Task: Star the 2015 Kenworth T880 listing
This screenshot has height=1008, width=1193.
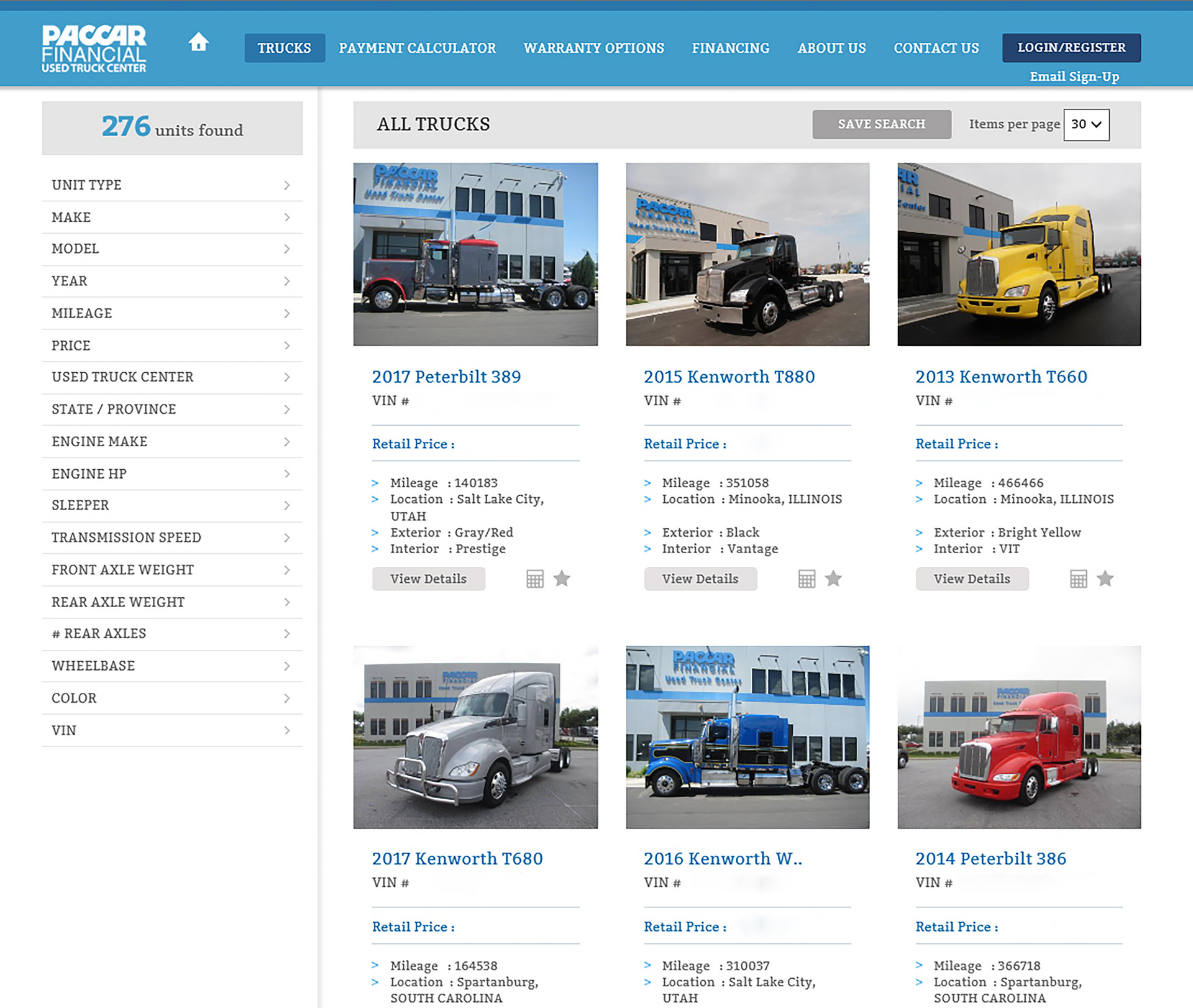Action: (833, 579)
